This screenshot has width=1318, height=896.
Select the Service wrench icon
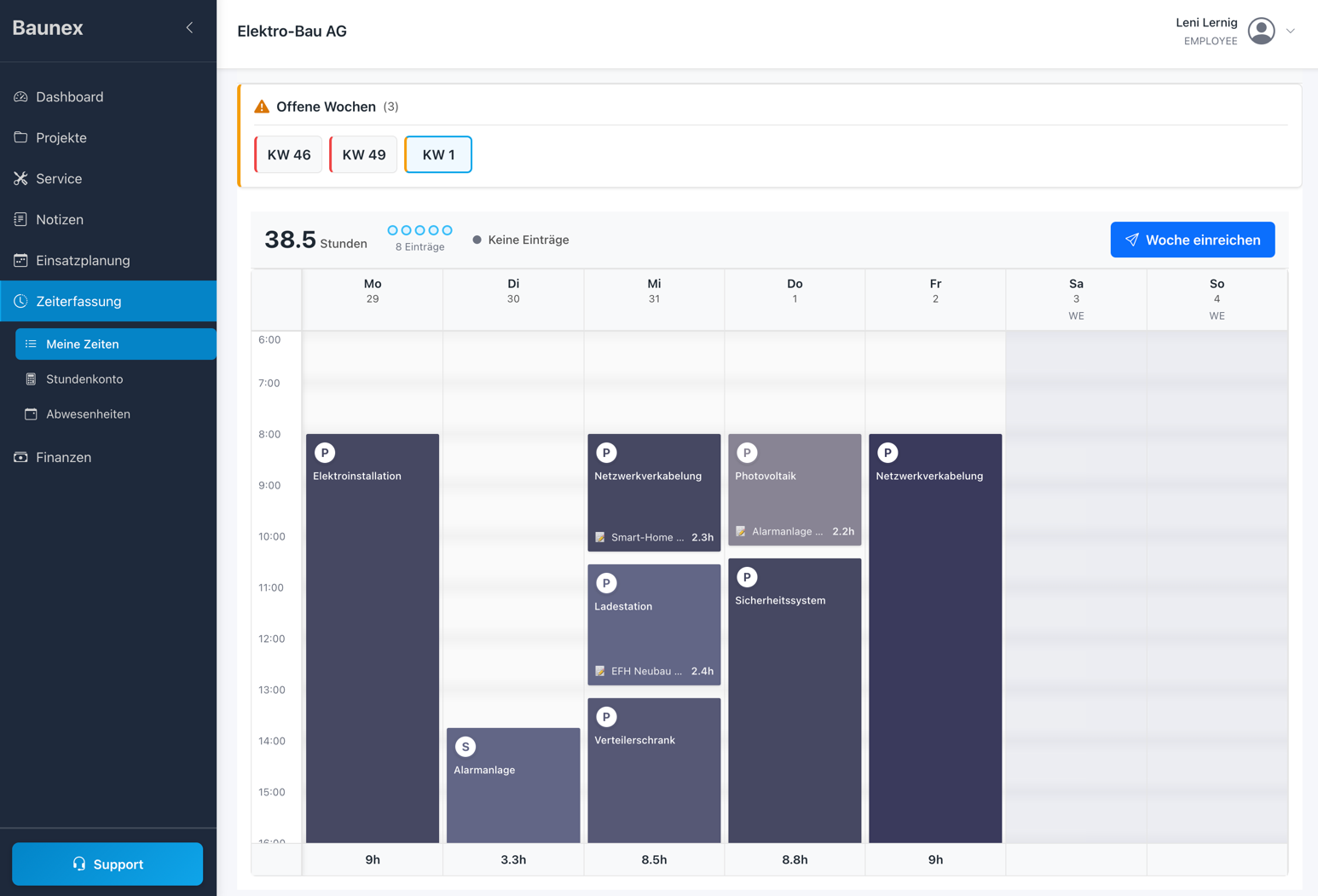[x=20, y=178]
